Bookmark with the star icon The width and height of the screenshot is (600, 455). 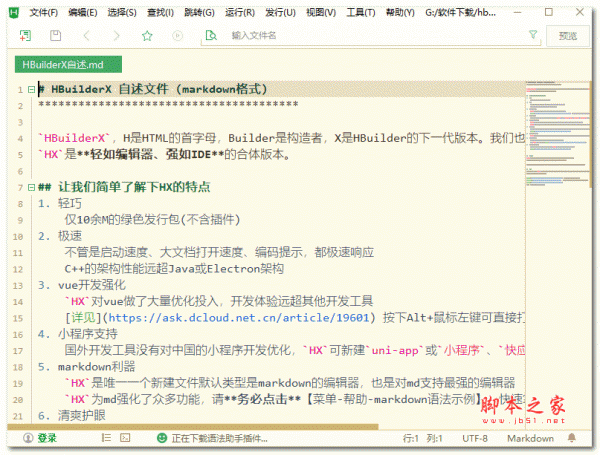(147, 36)
